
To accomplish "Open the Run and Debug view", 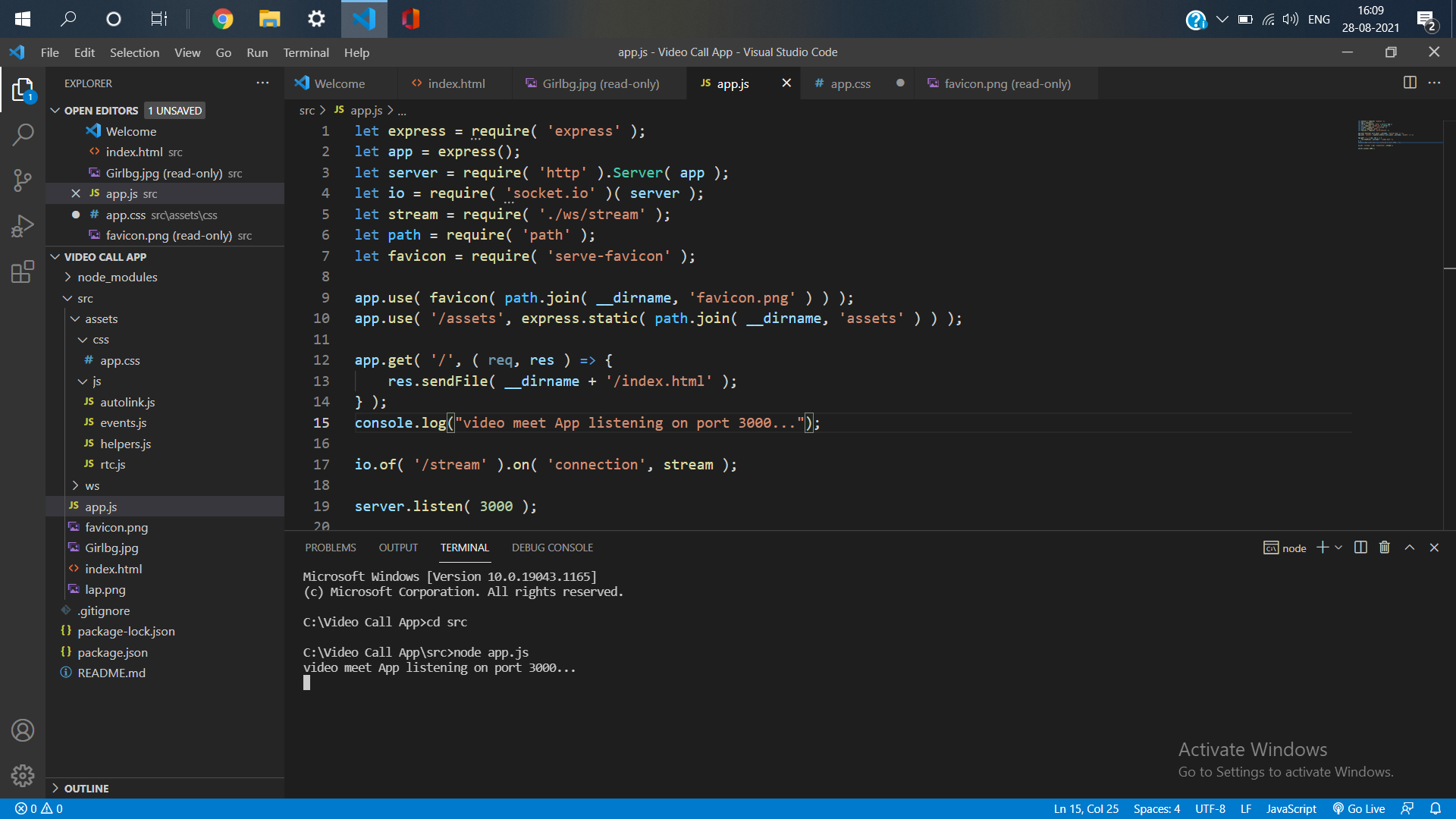I will [23, 226].
